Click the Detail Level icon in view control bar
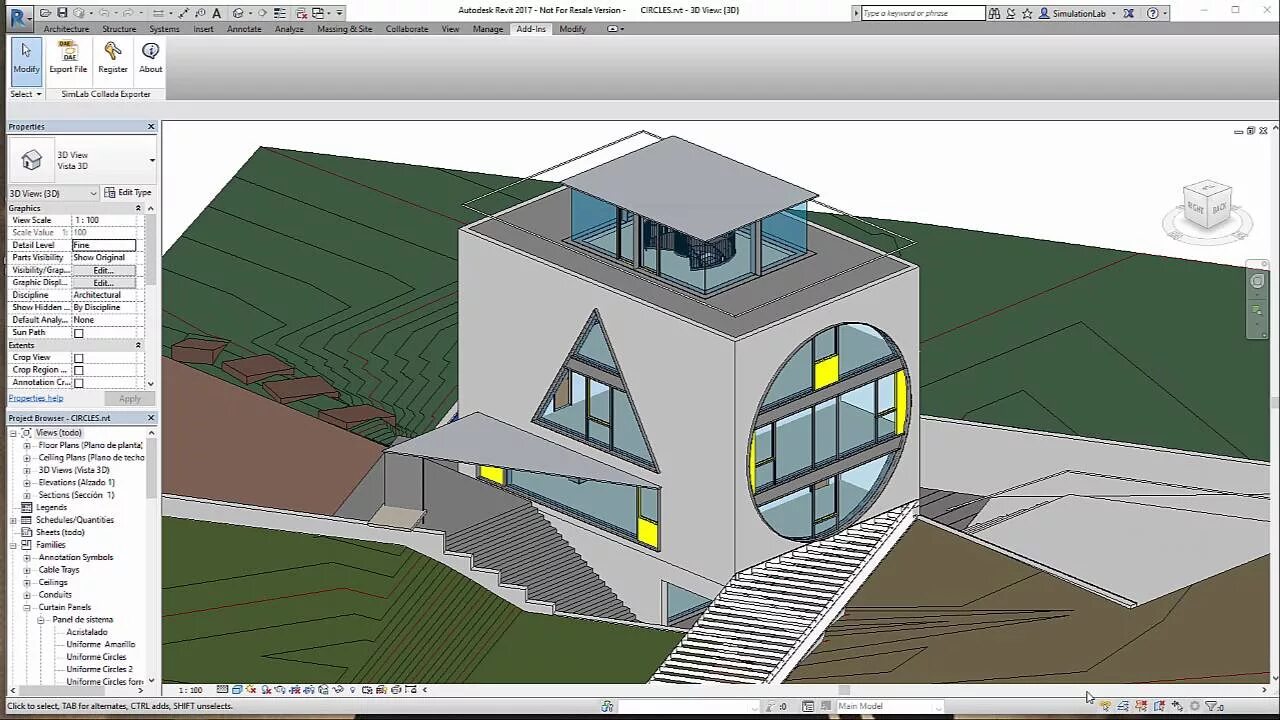1280x720 pixels. tap(222, 690)
